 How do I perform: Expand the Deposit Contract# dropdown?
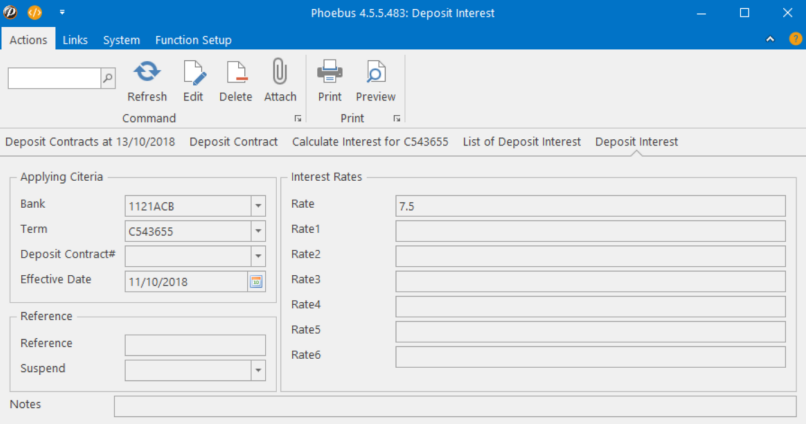[x=257, y=257]
